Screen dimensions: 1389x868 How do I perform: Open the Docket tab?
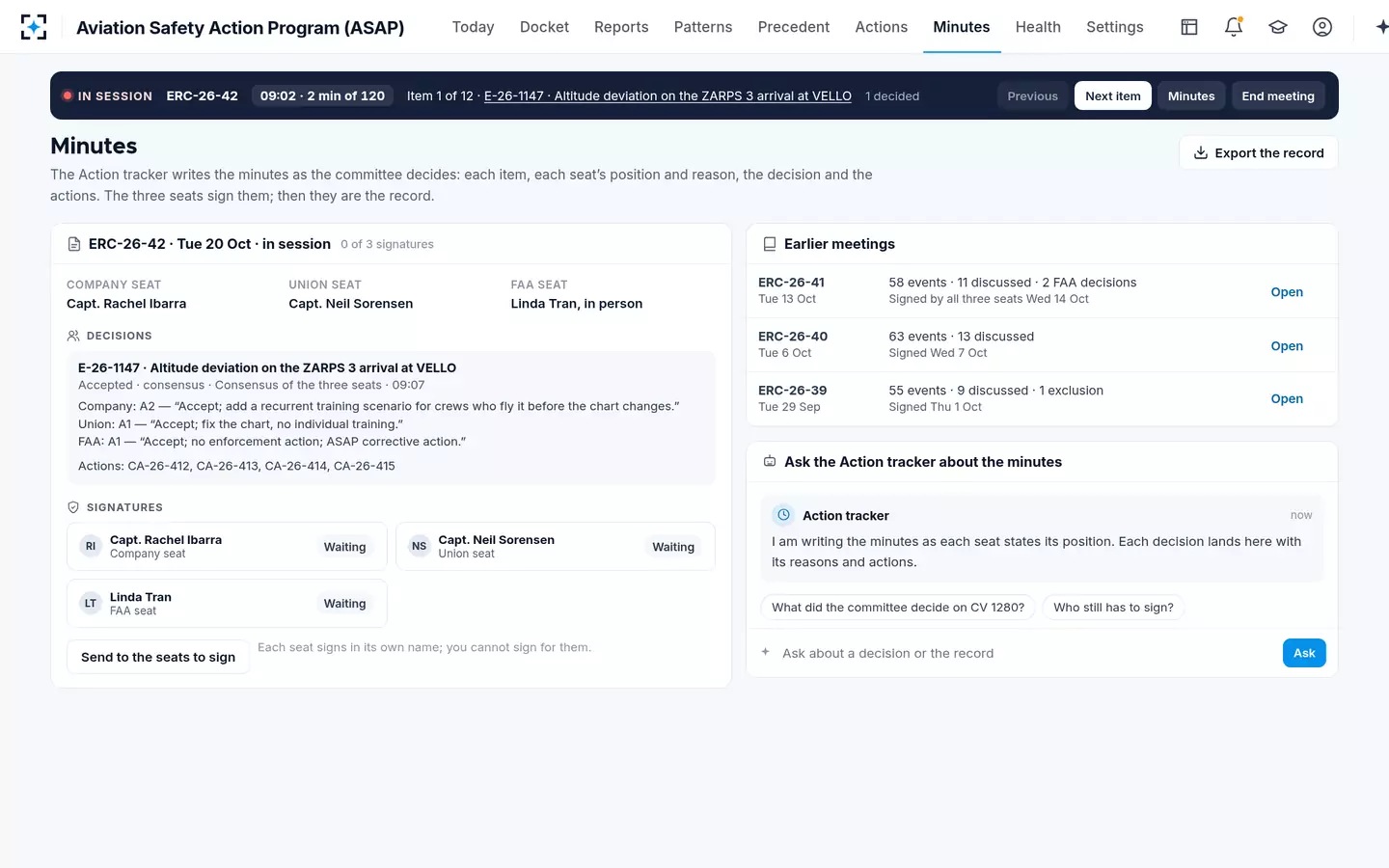click(544, 27)
